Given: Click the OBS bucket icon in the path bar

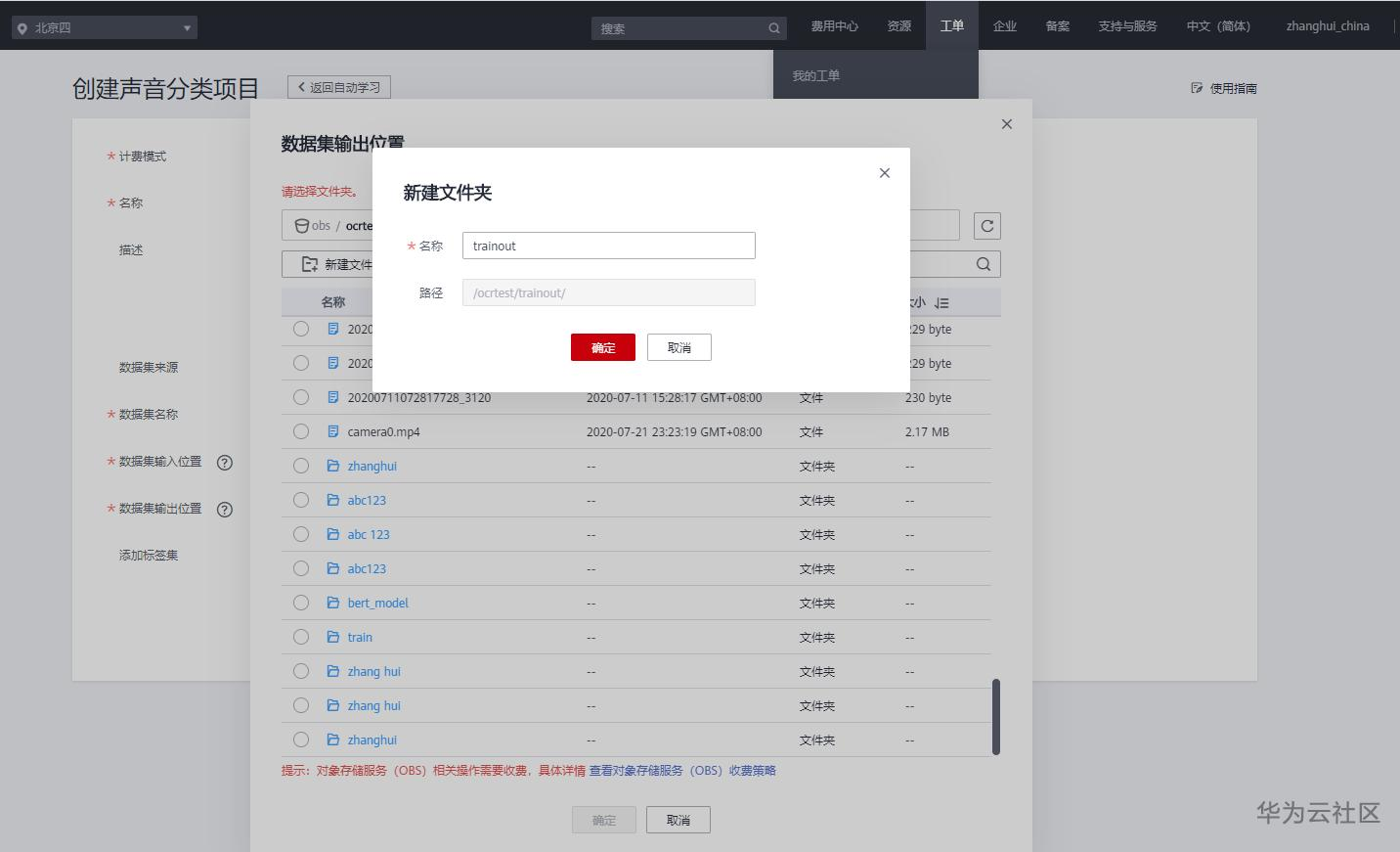Looking at the screenshot, I should pyautogui.click(x=302, y=226).
